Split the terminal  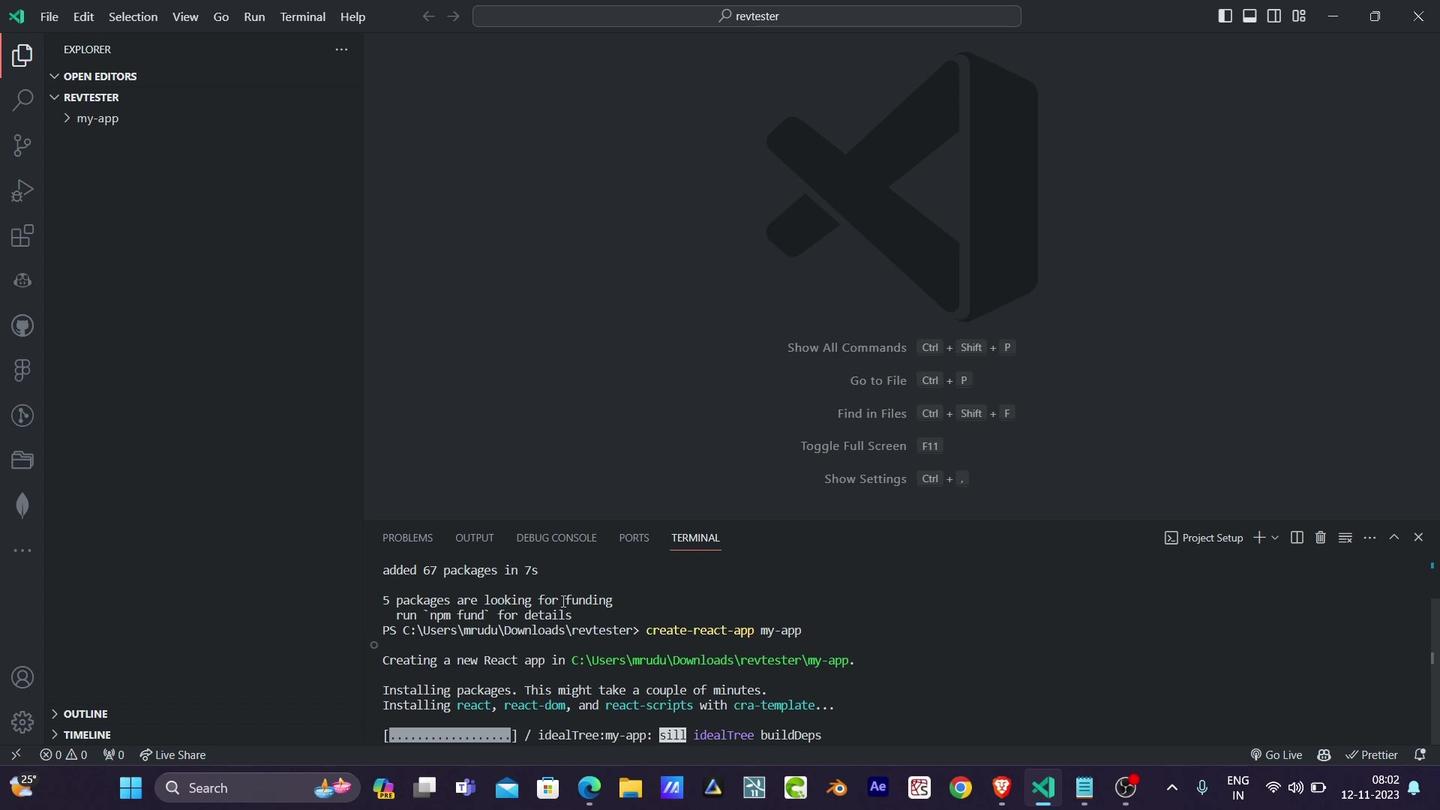pyautogui.click(x=1297, y=538)
